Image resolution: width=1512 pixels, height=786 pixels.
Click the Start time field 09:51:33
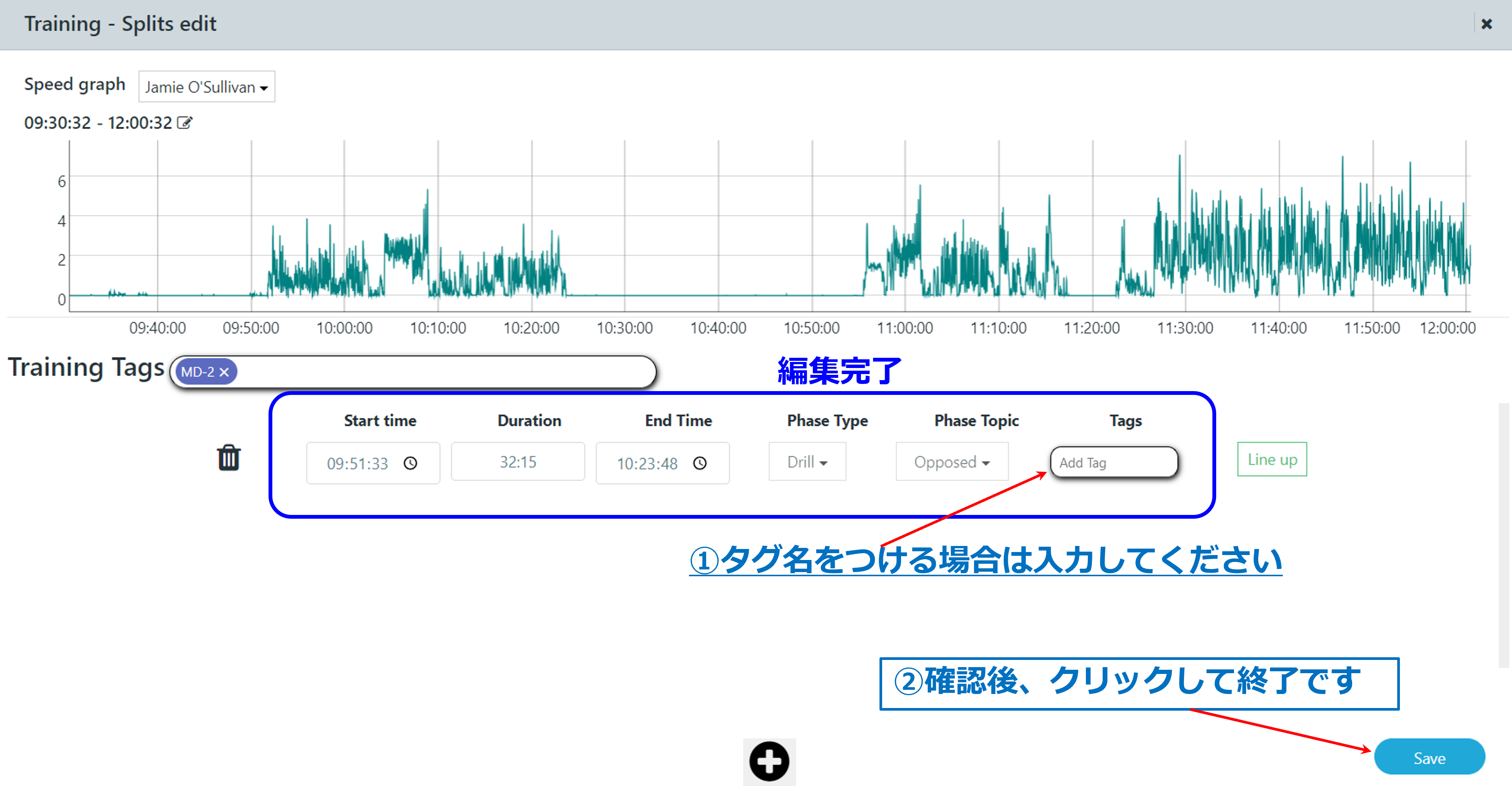(373, 463)
